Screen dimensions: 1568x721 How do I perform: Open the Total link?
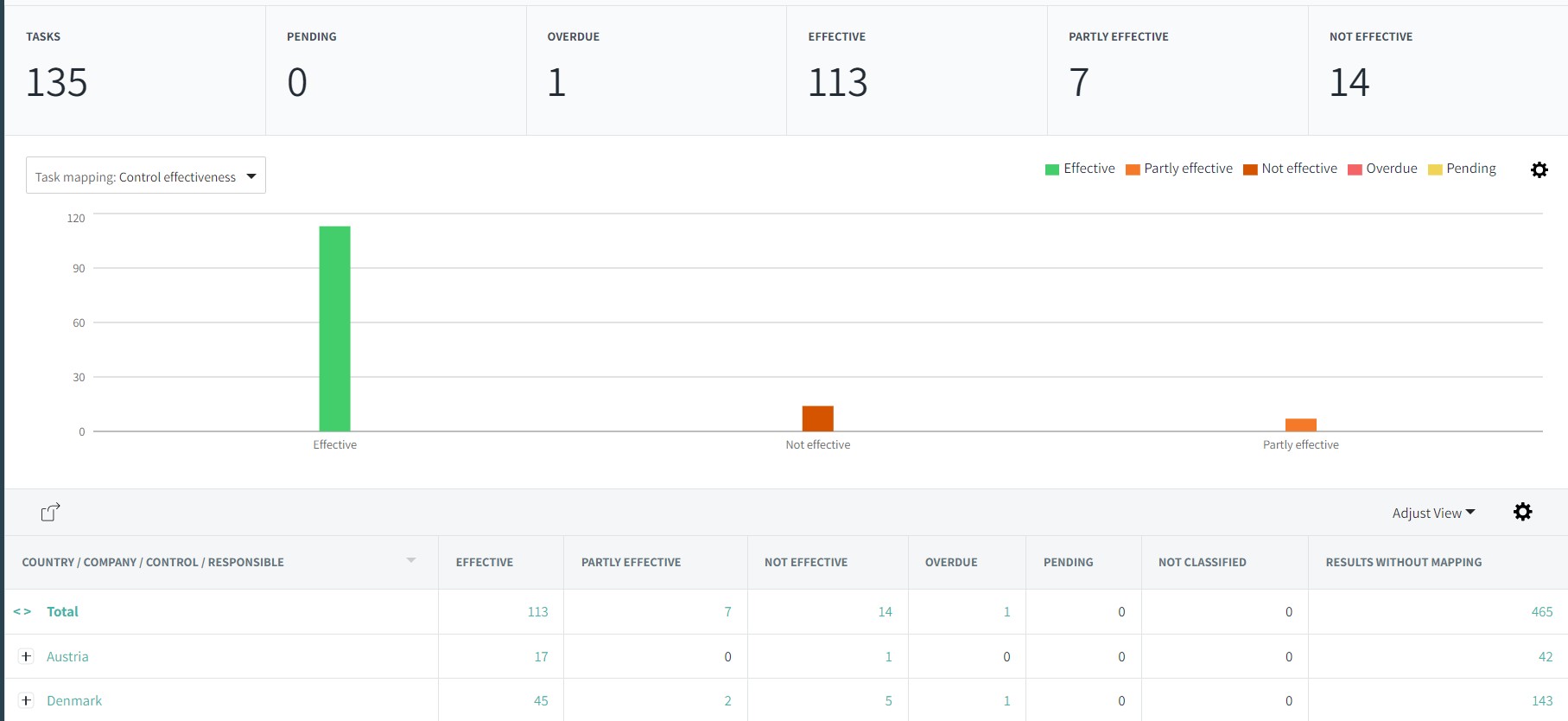(x=62, y=611)
